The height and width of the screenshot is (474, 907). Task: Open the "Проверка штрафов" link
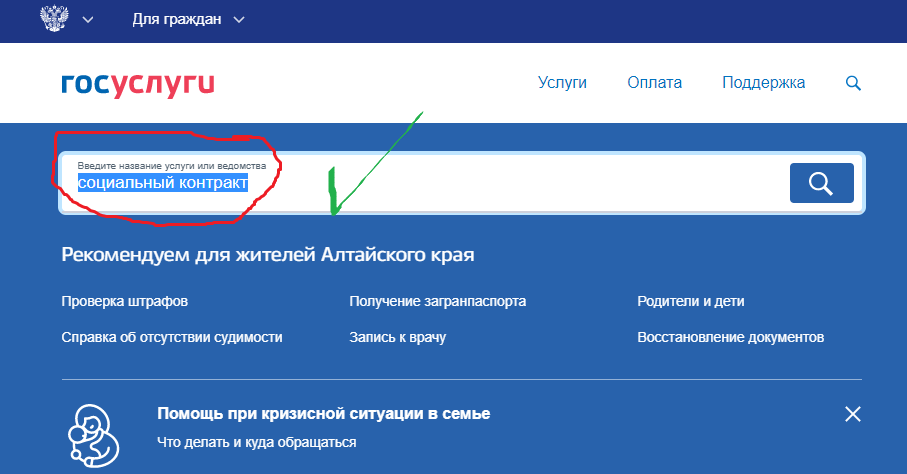[124, 302]
